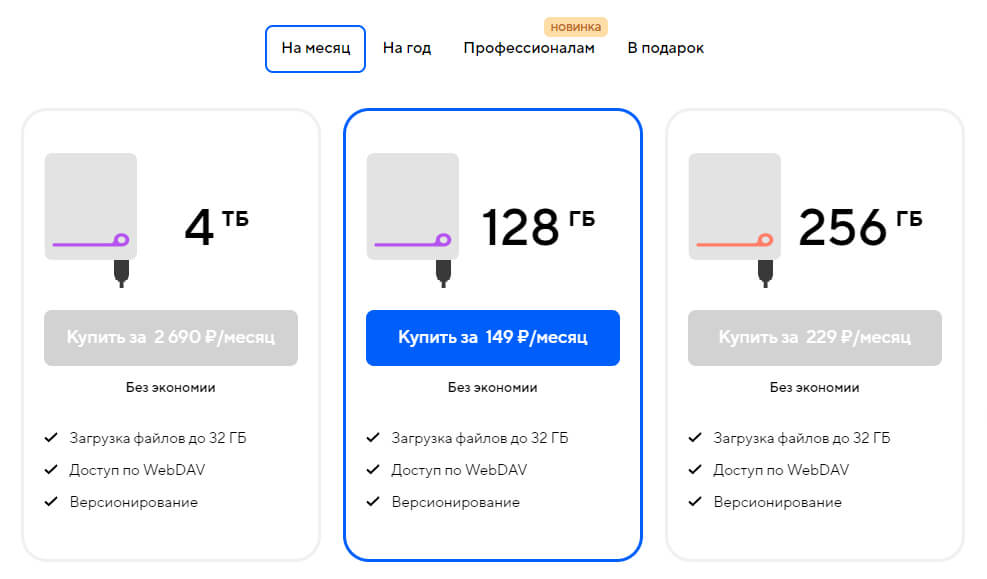Click the 4 TB drive icon
The width and height of the screenshot is (987, 579).
coord(91,207)
